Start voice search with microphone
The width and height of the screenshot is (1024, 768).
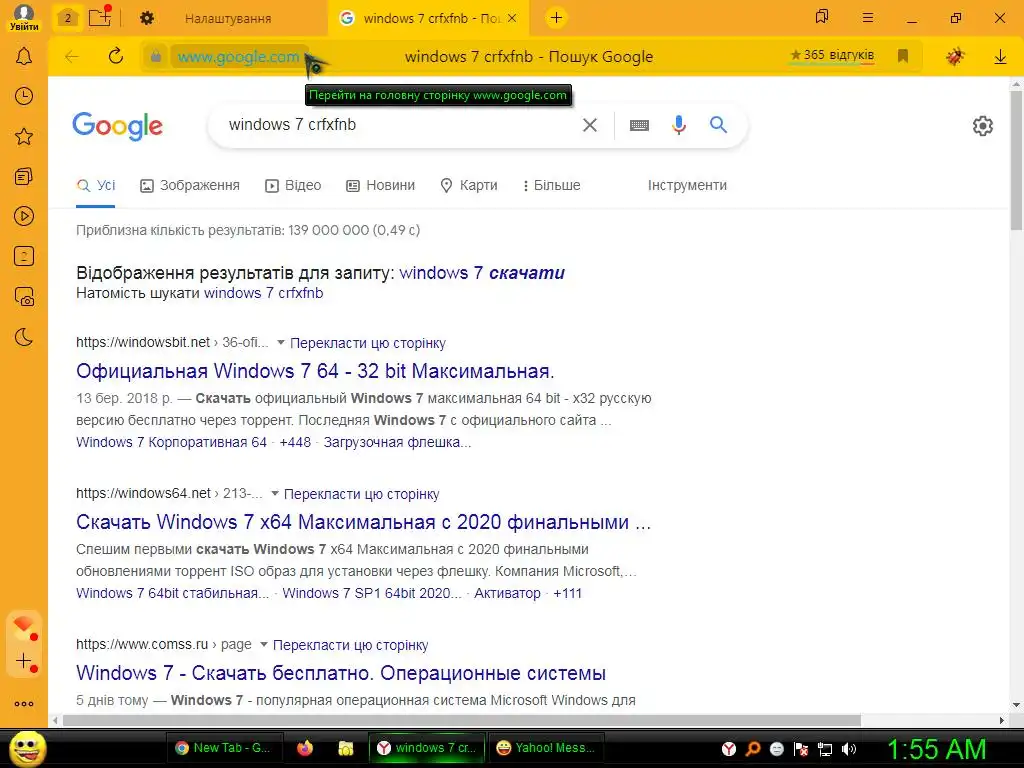pos(679,125)
